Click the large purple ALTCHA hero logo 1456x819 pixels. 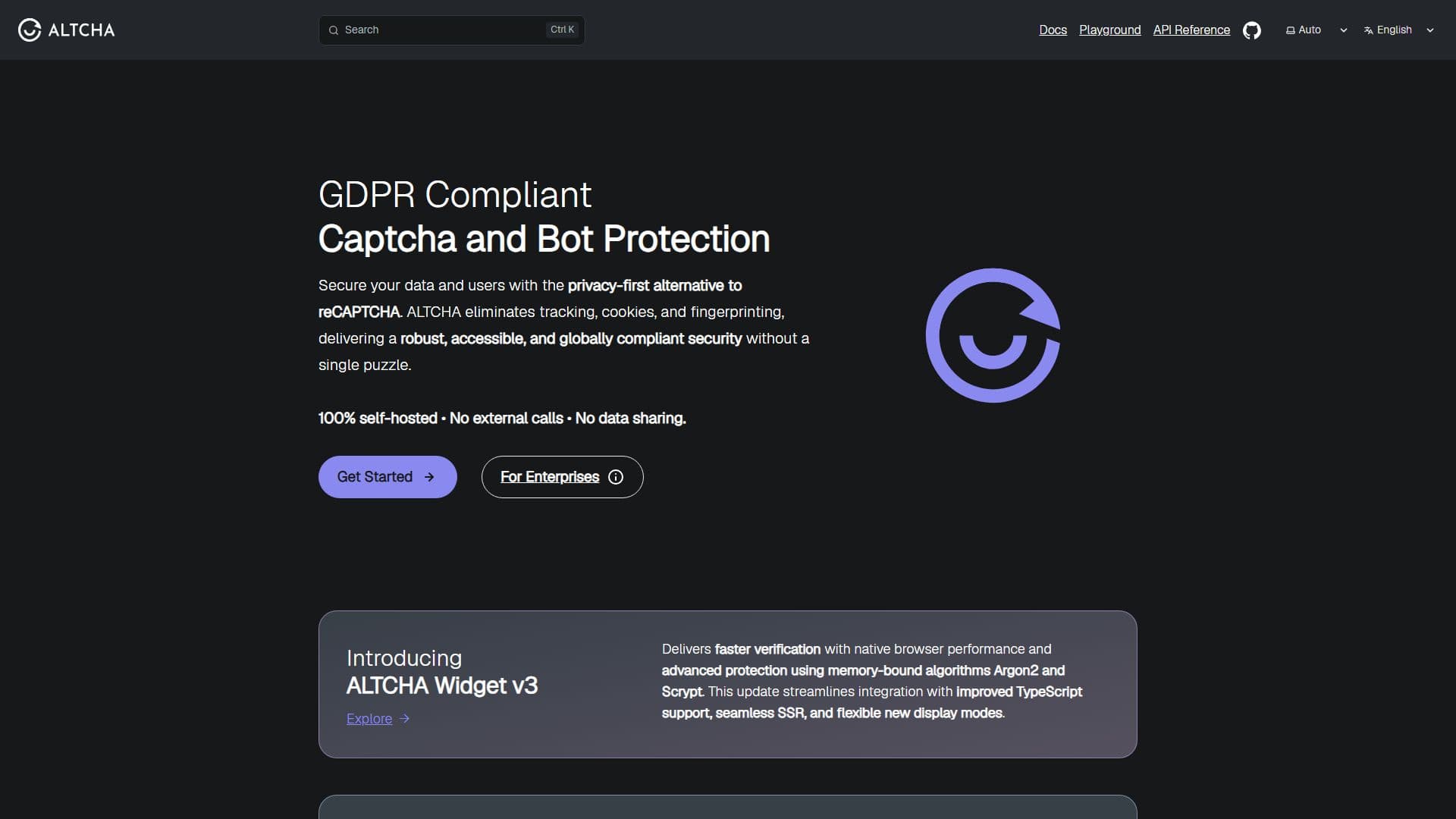coord(993,335)
